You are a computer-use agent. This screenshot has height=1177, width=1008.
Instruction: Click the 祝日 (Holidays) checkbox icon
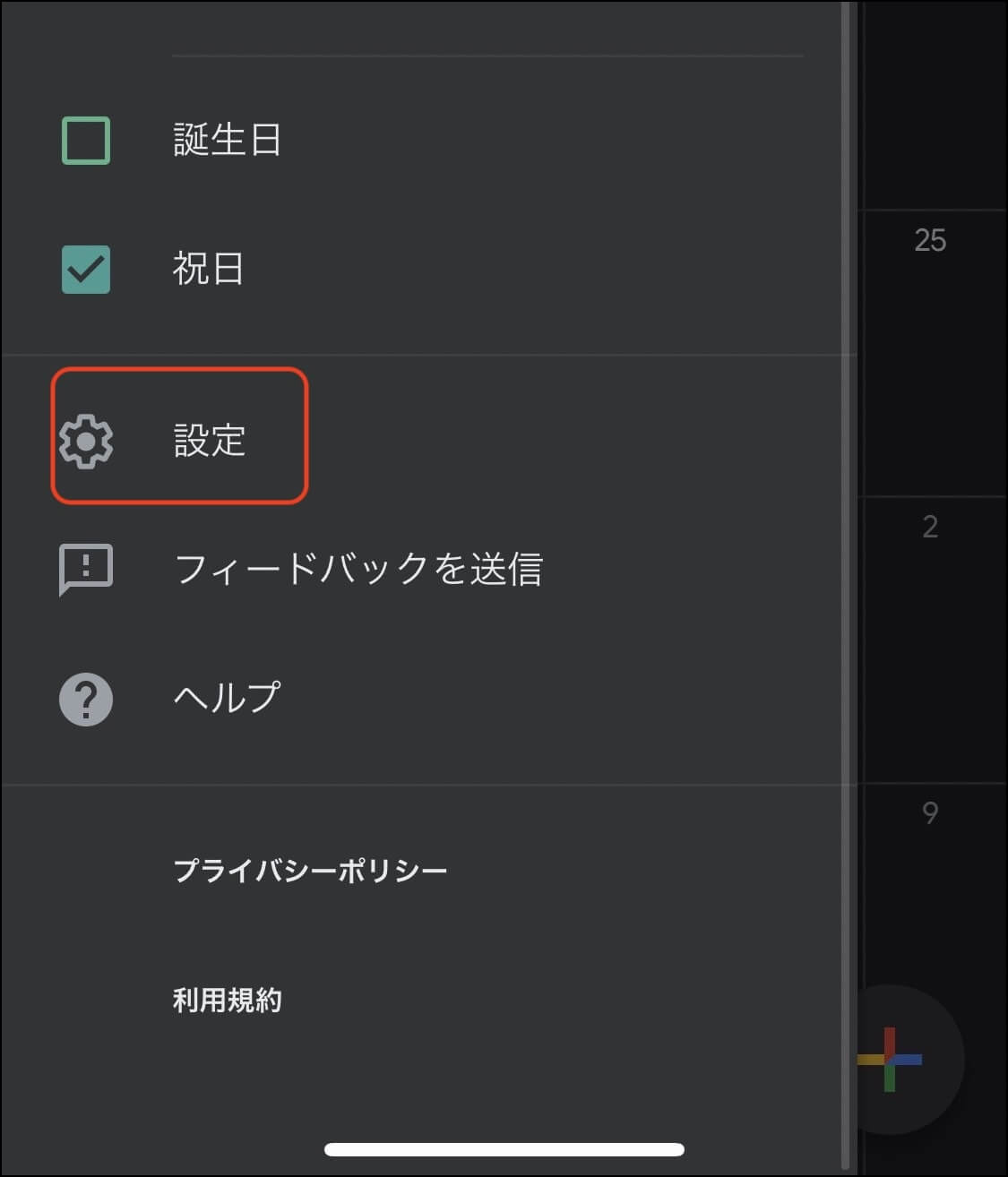[x=85, y=271]
